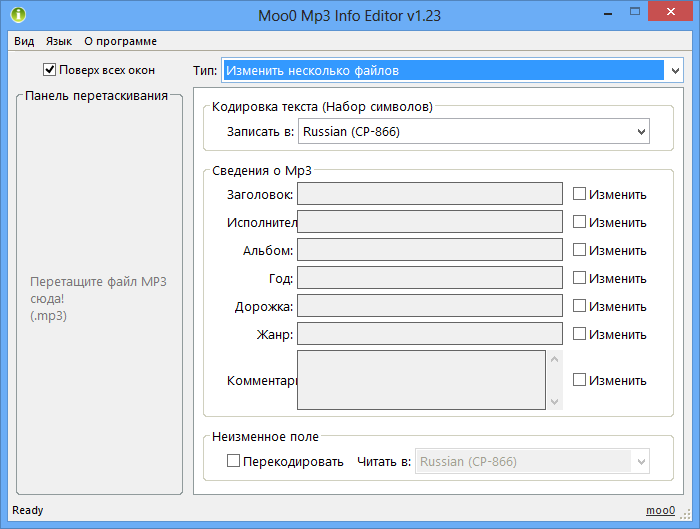Toggle the Перекодировать checkbox
The width and height of the screenshot is (700, 529).
pyautogui.click(x=233, y=461)
